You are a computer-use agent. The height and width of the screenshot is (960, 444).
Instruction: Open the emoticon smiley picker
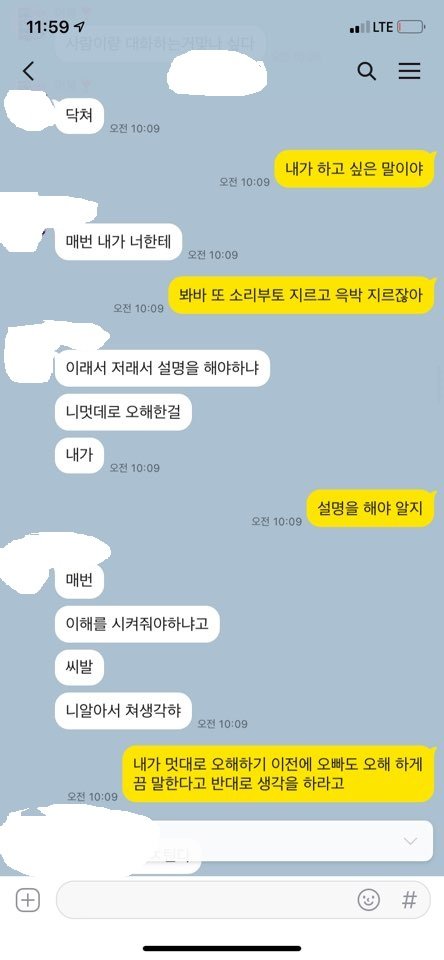[369, 899]
